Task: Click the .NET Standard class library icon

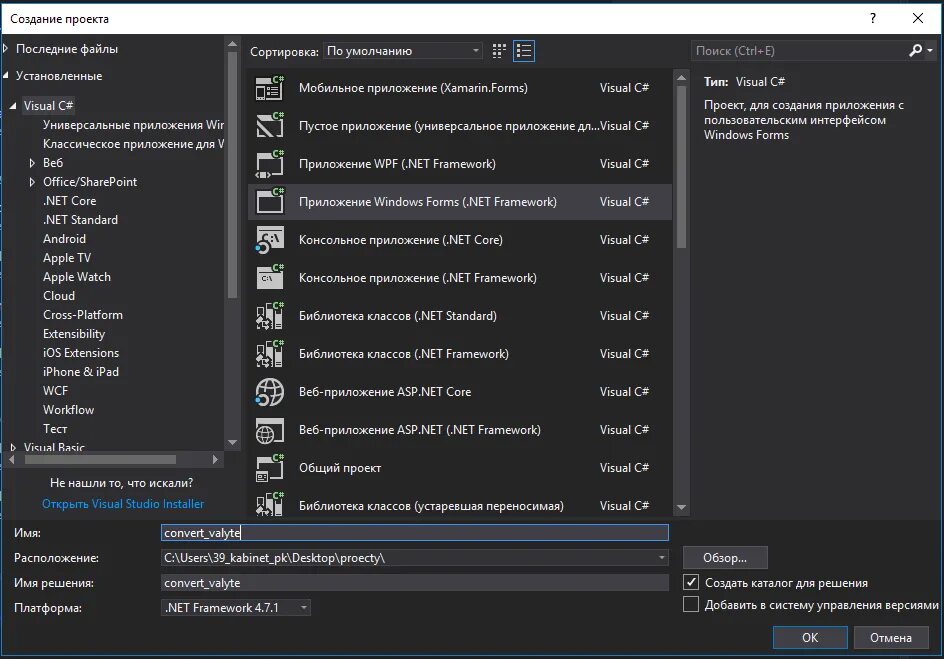Action: pyautogui.click(x=269, y=315)
